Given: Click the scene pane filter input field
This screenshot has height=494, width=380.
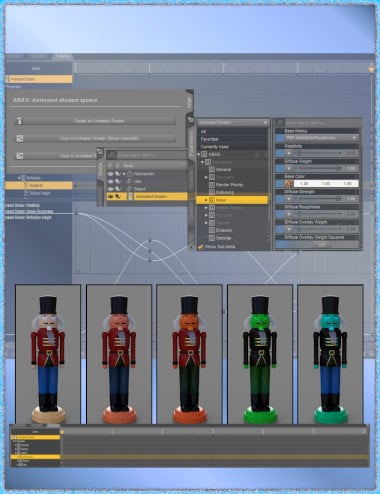Looking at the screenshot, I should click(152, 155).
